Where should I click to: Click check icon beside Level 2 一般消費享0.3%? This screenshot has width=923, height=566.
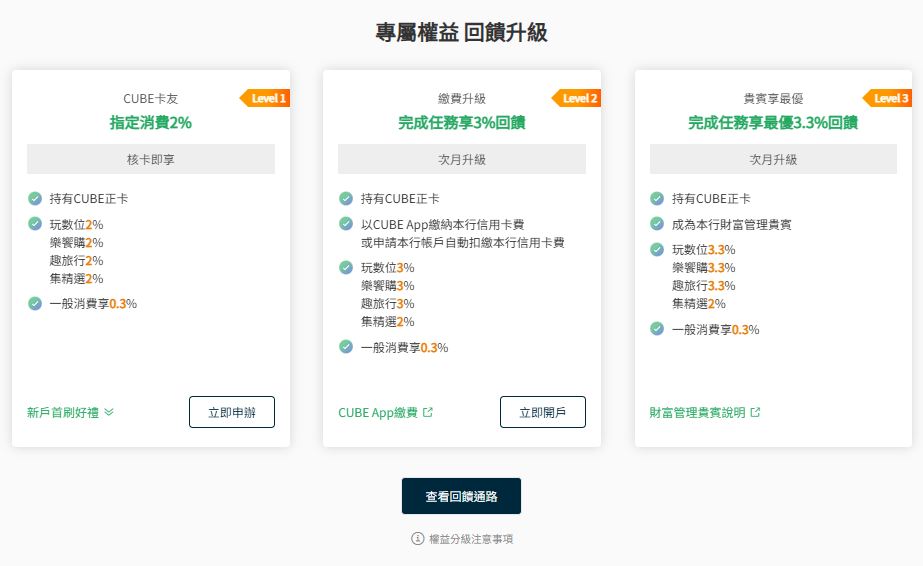coord(346,347)
